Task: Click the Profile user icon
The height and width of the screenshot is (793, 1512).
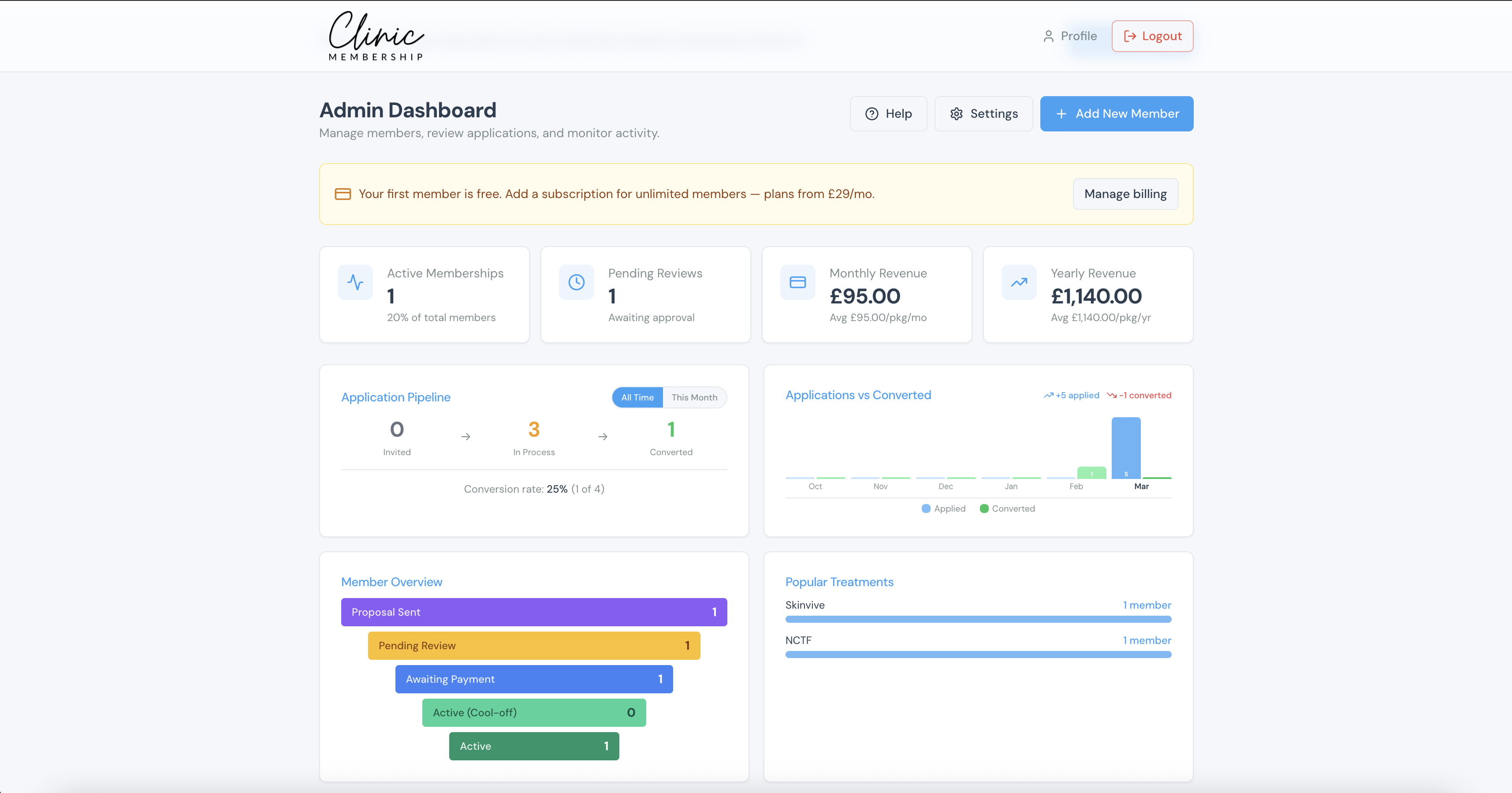Action: pos(1048,37)
